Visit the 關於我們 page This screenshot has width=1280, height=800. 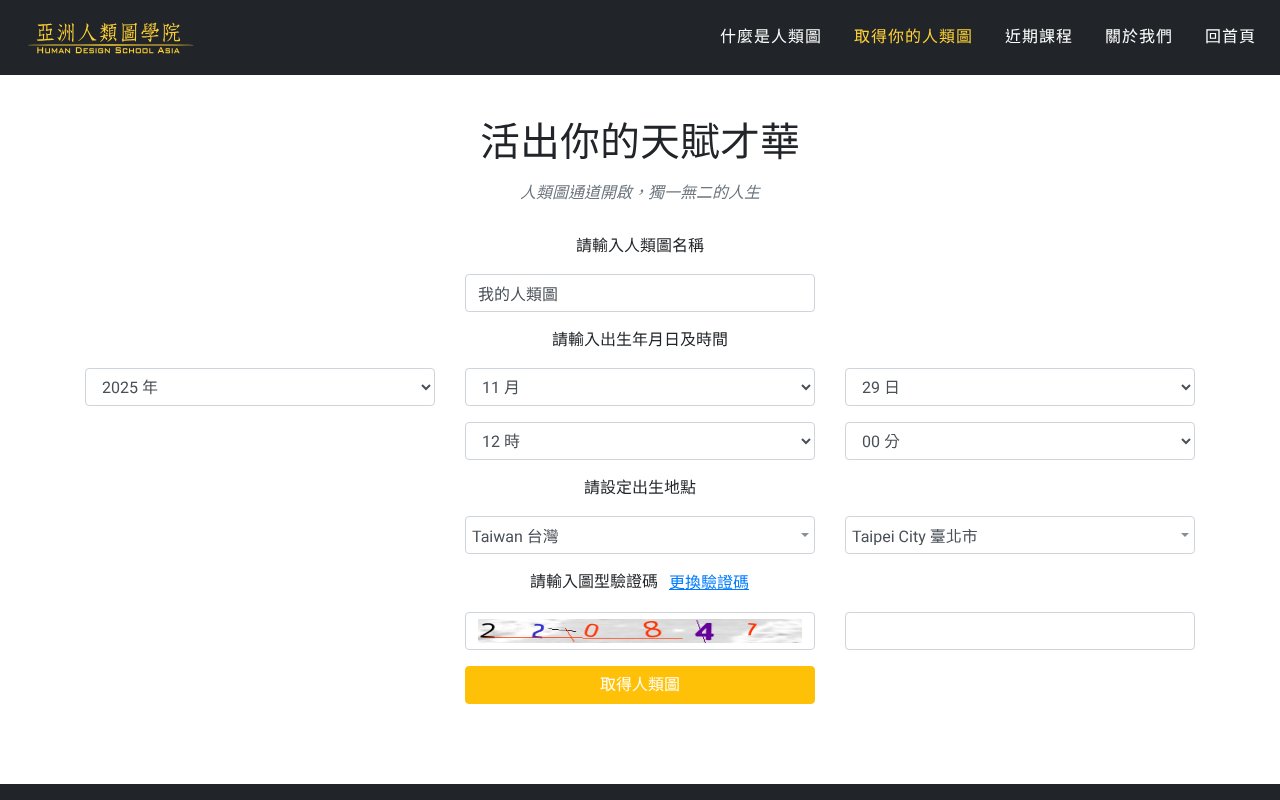coord(1138,36)
